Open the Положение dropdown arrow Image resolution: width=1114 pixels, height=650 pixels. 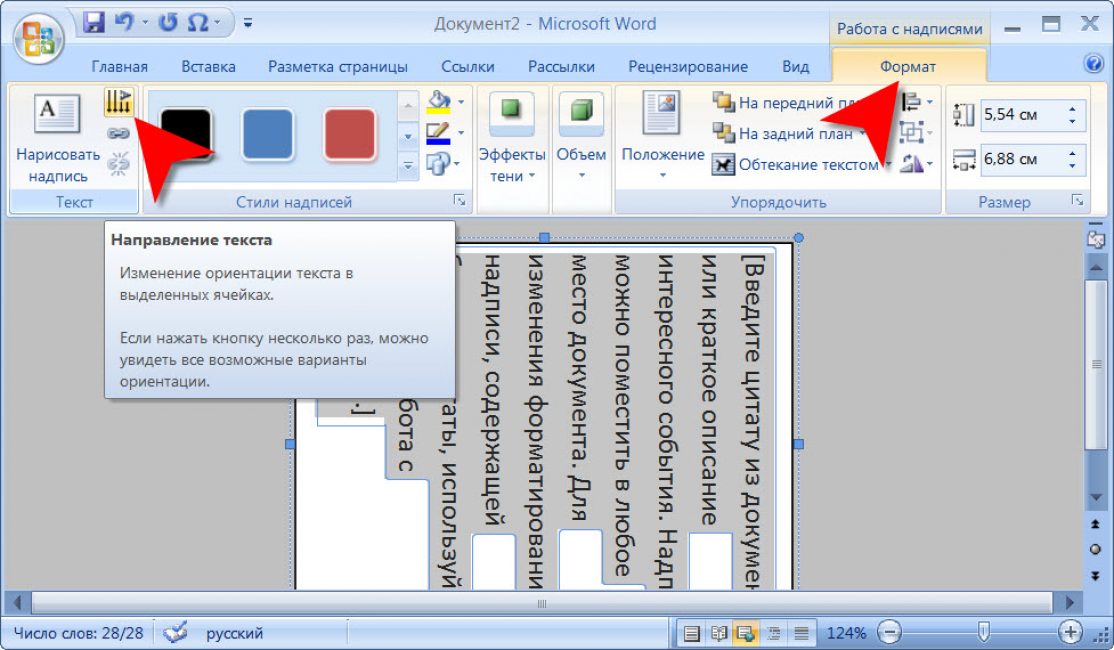click(662, 175)
